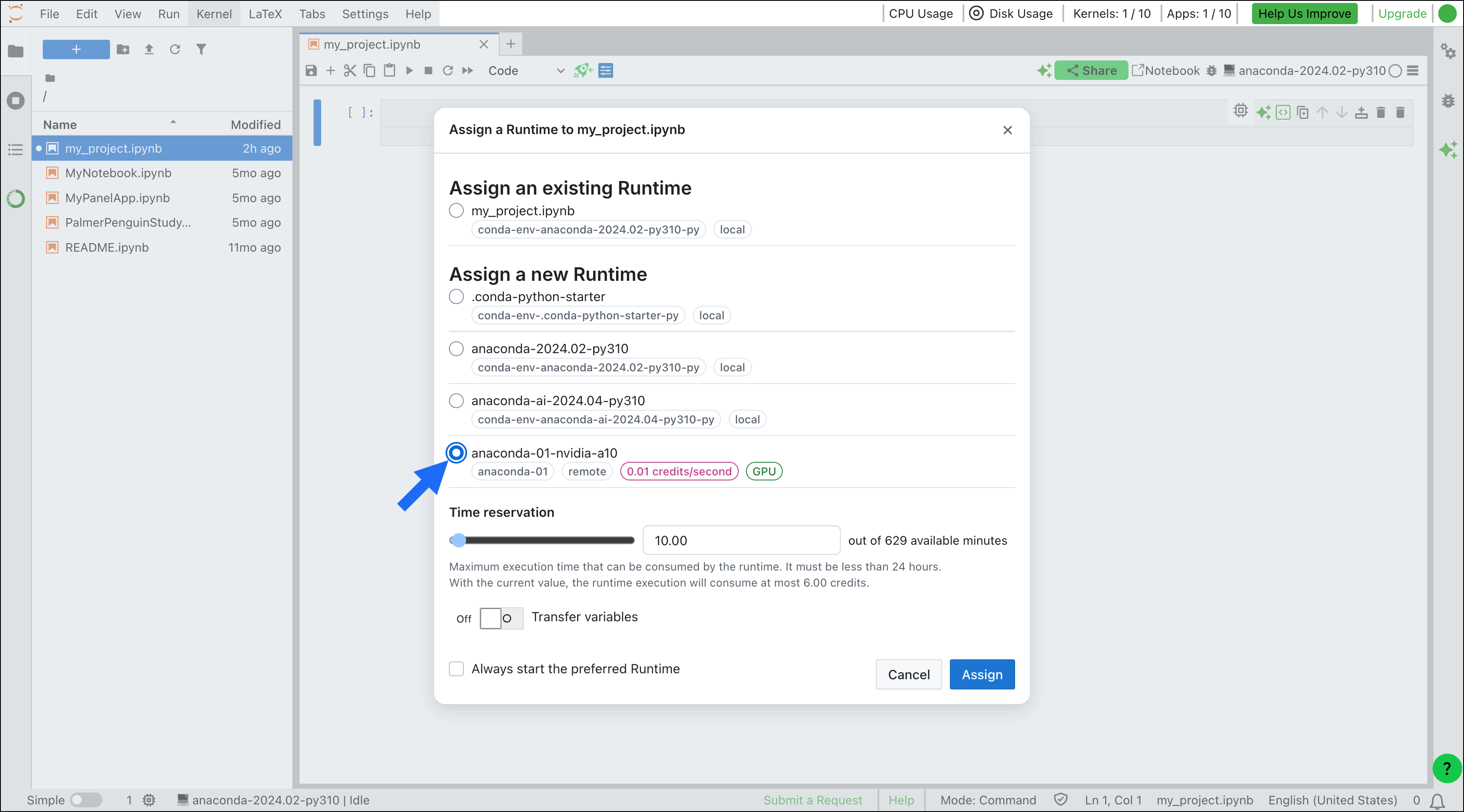Click the Time reservation slider handle

pyautogui.click(x=458, y=540)
